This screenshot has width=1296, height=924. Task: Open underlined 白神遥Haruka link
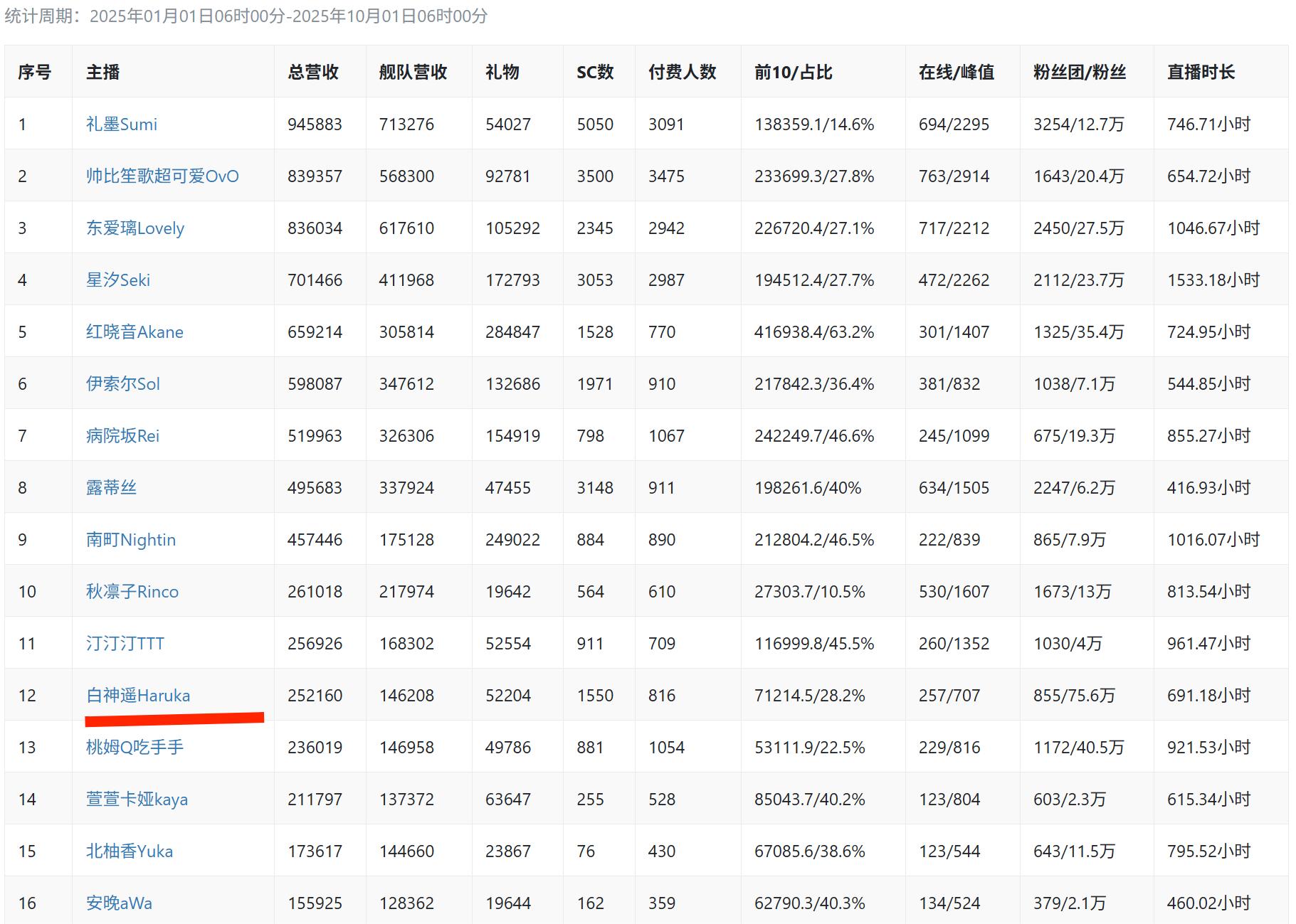click(138, 696)
